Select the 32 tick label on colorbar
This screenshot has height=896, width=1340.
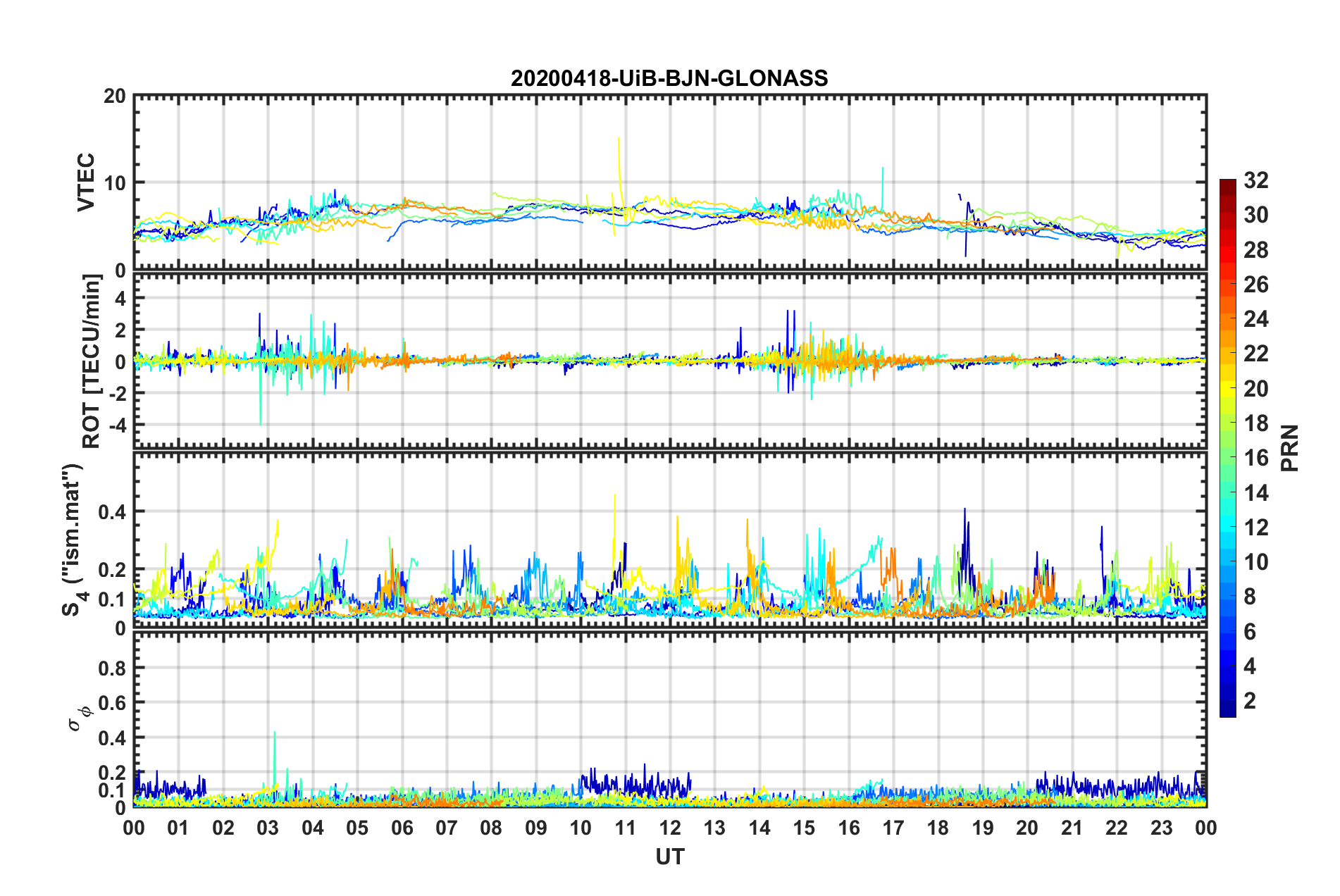(x=1255, y=180)
